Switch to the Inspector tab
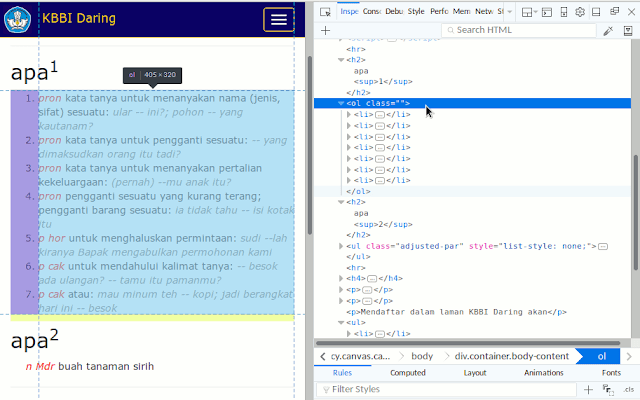Image resolution: width=640 pixels, height=400 pixels. (349, 11)
